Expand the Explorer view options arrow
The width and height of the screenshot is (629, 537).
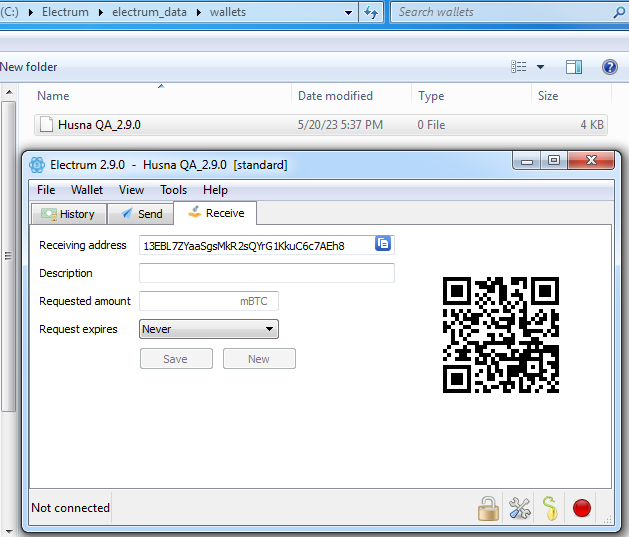(x=540, y=67)
